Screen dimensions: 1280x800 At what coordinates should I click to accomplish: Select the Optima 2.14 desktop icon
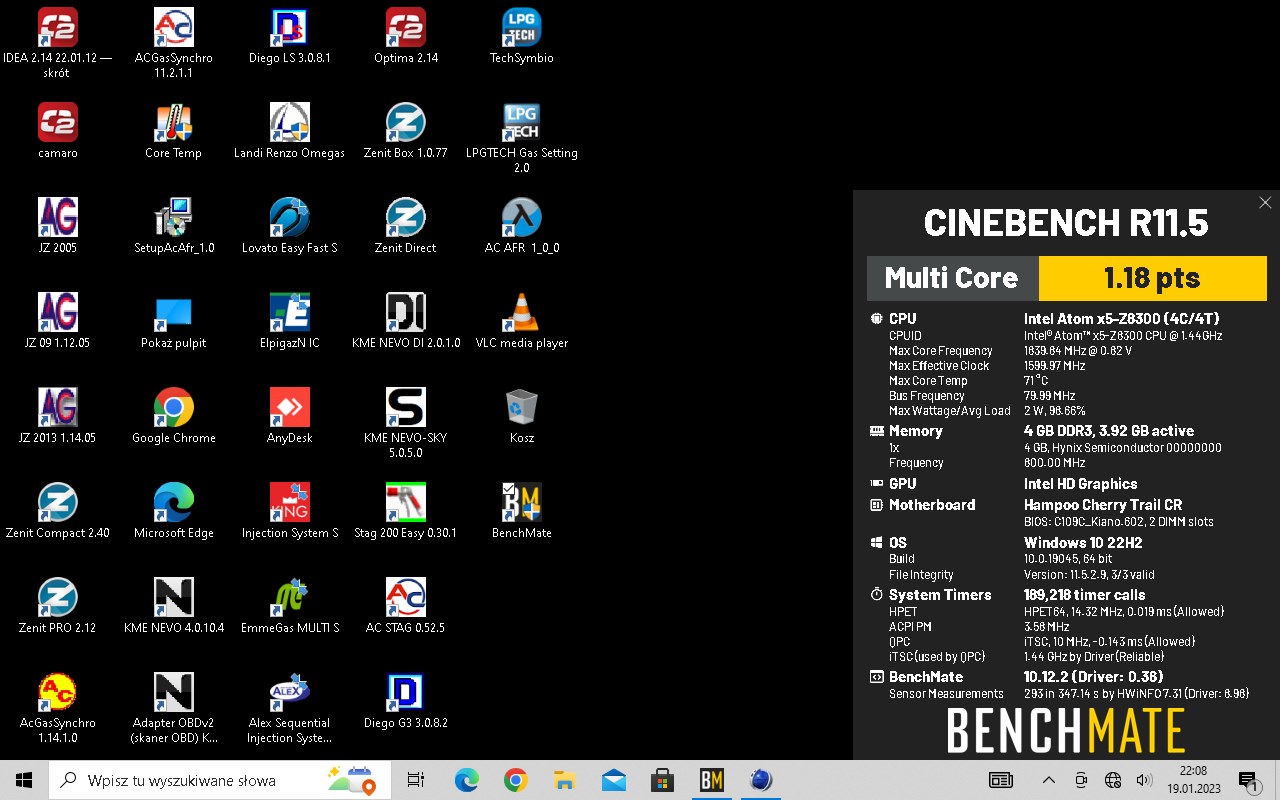pos(405,28)
